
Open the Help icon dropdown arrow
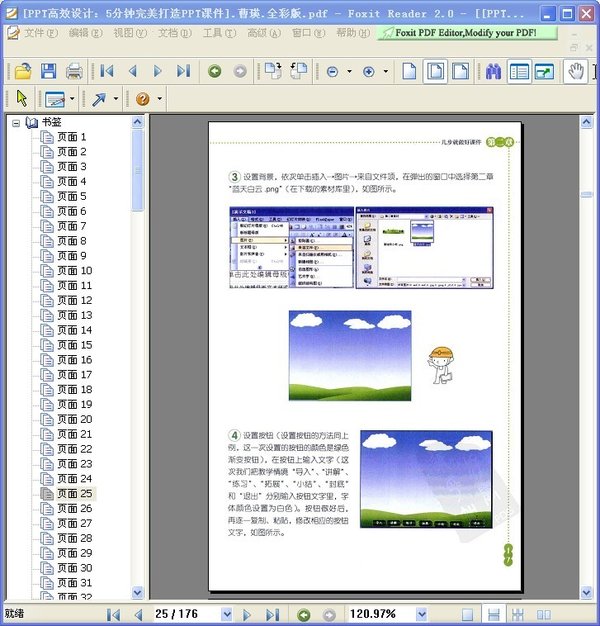[160, 98]
